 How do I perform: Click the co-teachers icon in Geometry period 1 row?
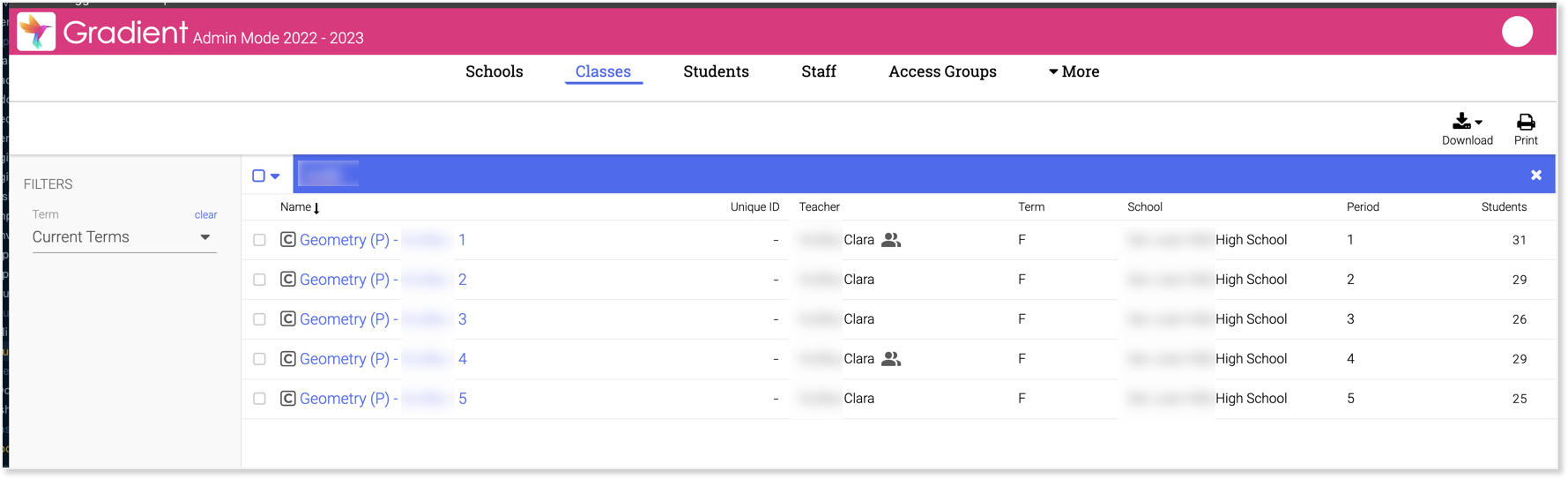[891, 240]
